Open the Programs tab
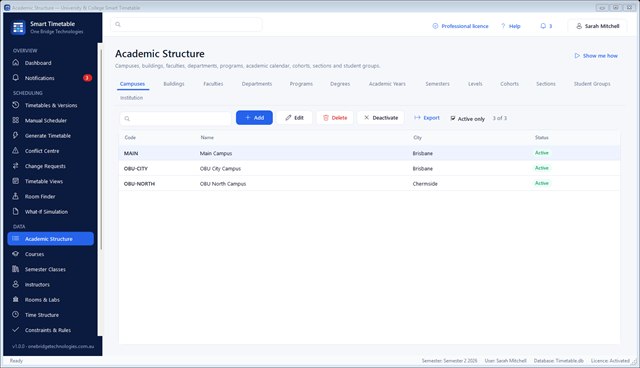640x368 pixels. pos(301,84)
